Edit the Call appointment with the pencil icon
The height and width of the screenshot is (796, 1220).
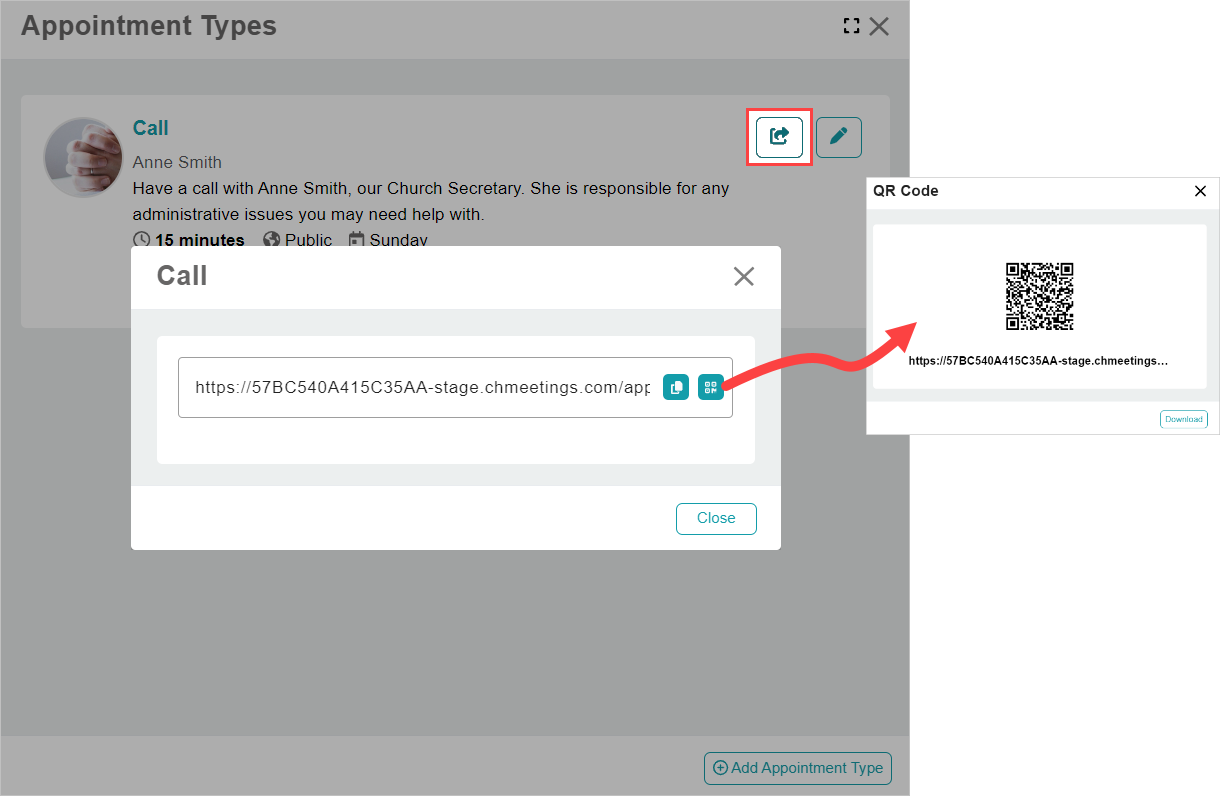[839, 136]
